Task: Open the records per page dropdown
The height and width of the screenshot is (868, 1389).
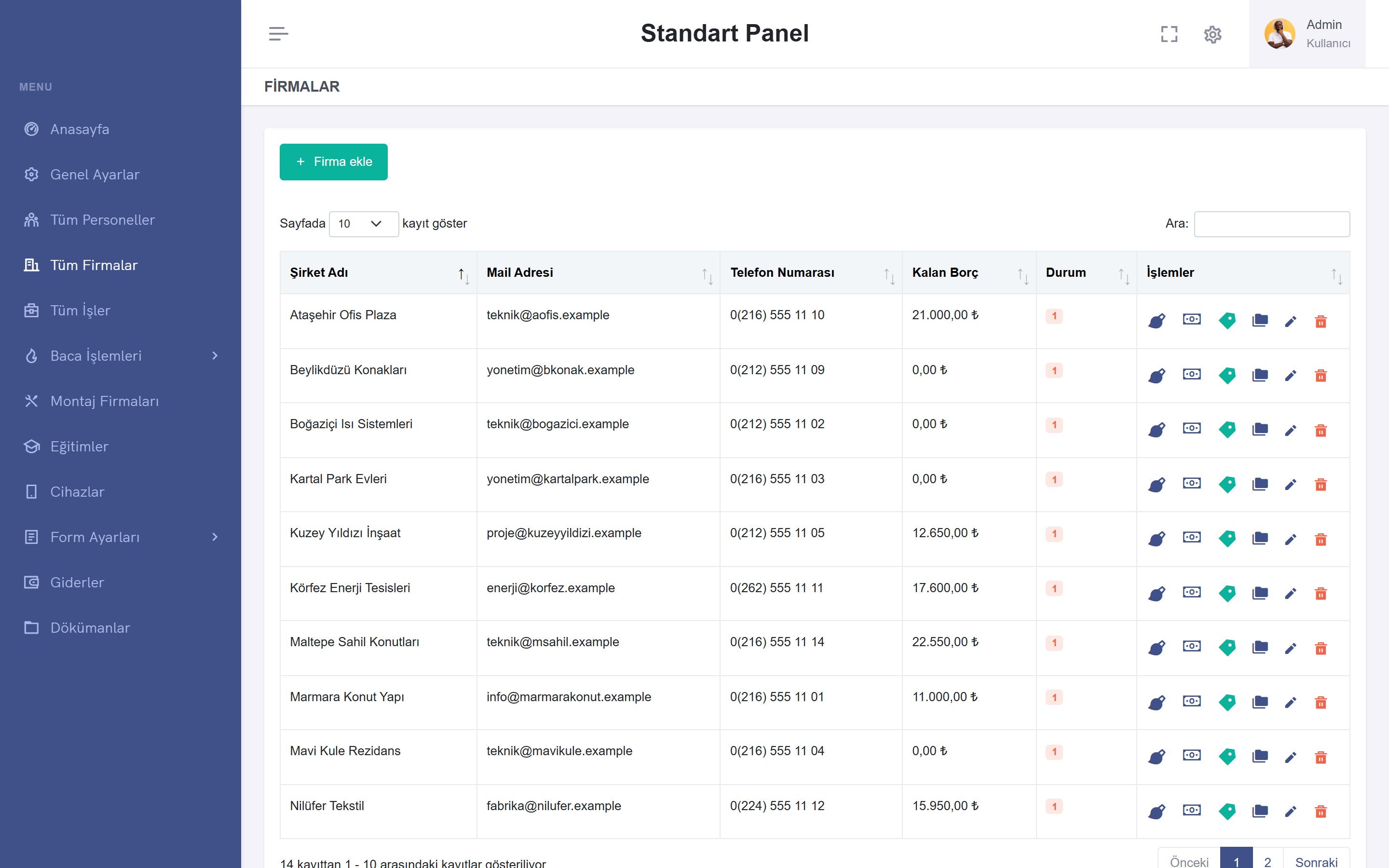Action: click(x=363, y=224)
